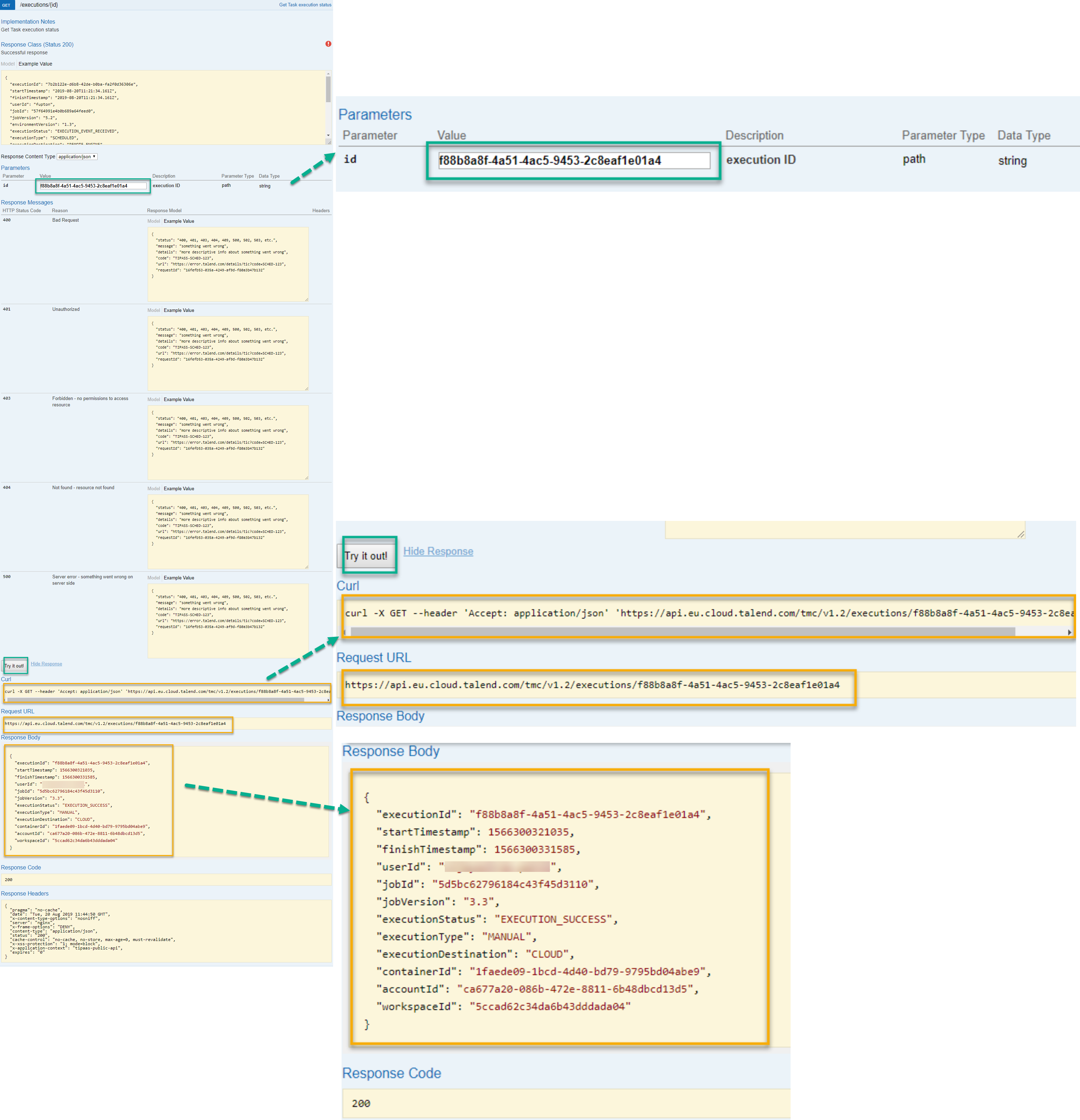Click the Hide Response link

[46, 663]
